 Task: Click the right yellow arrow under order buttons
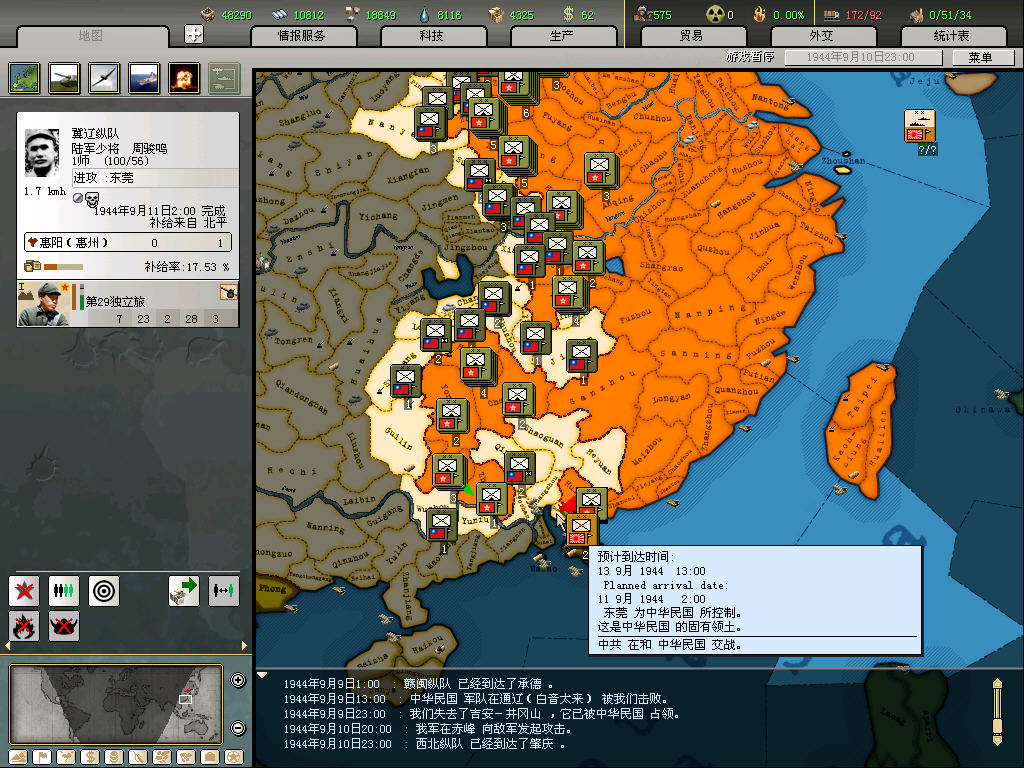tap(244, 645)
